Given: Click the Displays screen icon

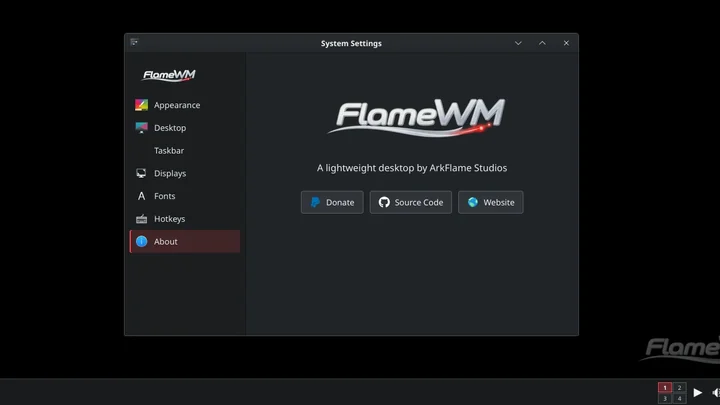Looking at the screenshot, I should pyautogui.click(x=141, y=173).
